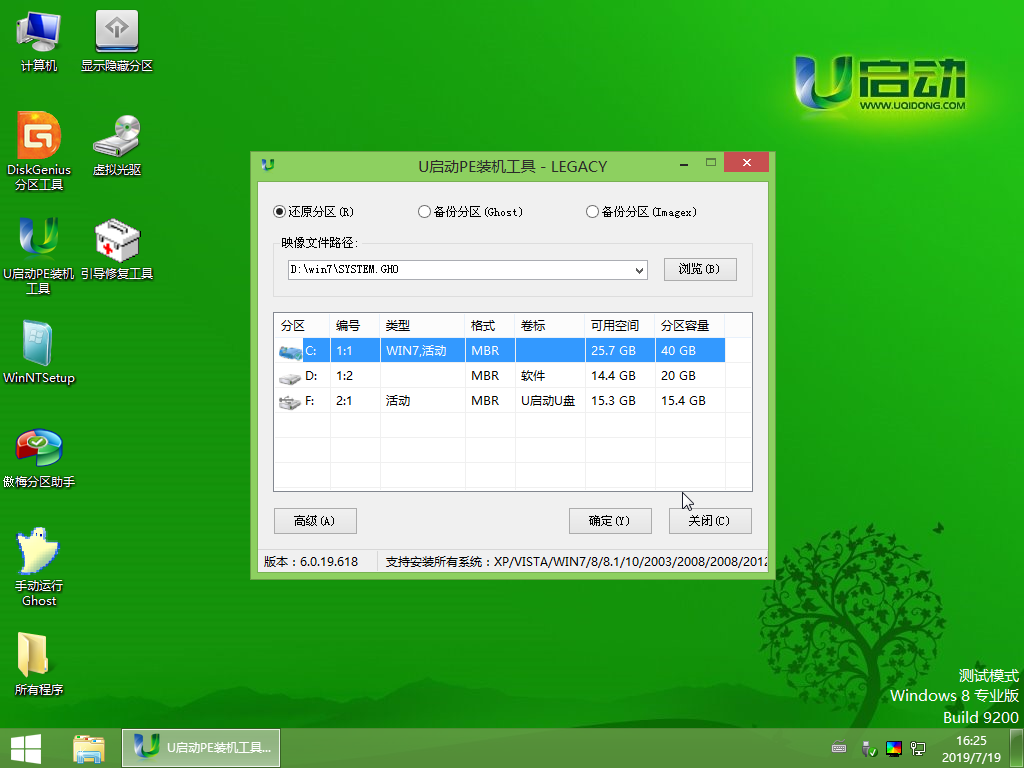Image resolution: width=1024 pixels, height=768 pixels.
Task: Click the on-screen keyboard tray icon
Action: (839, 748)
